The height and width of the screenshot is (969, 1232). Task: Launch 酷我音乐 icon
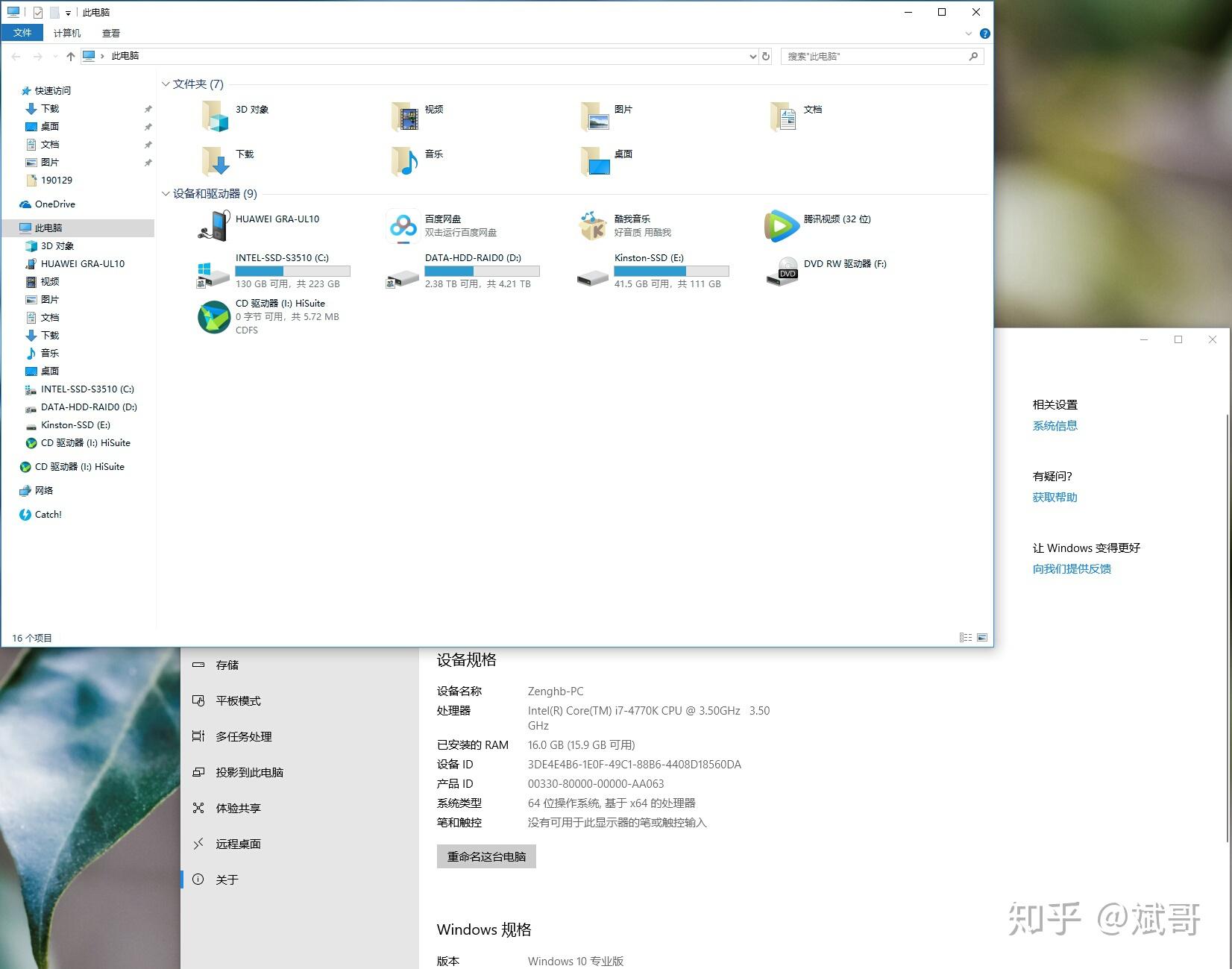(x=593, y=226)
